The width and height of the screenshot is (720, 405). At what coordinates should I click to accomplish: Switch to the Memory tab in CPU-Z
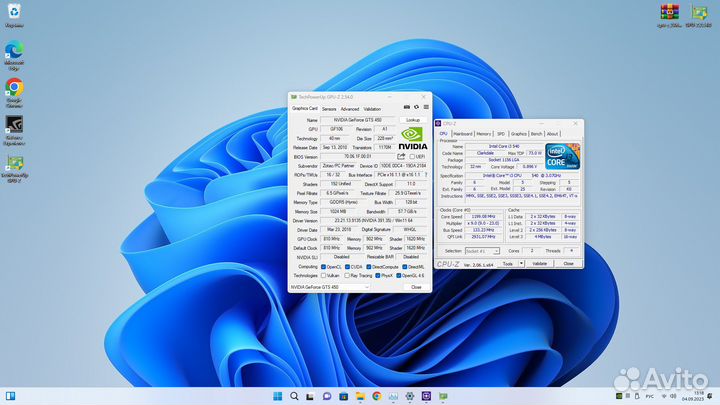484,134
